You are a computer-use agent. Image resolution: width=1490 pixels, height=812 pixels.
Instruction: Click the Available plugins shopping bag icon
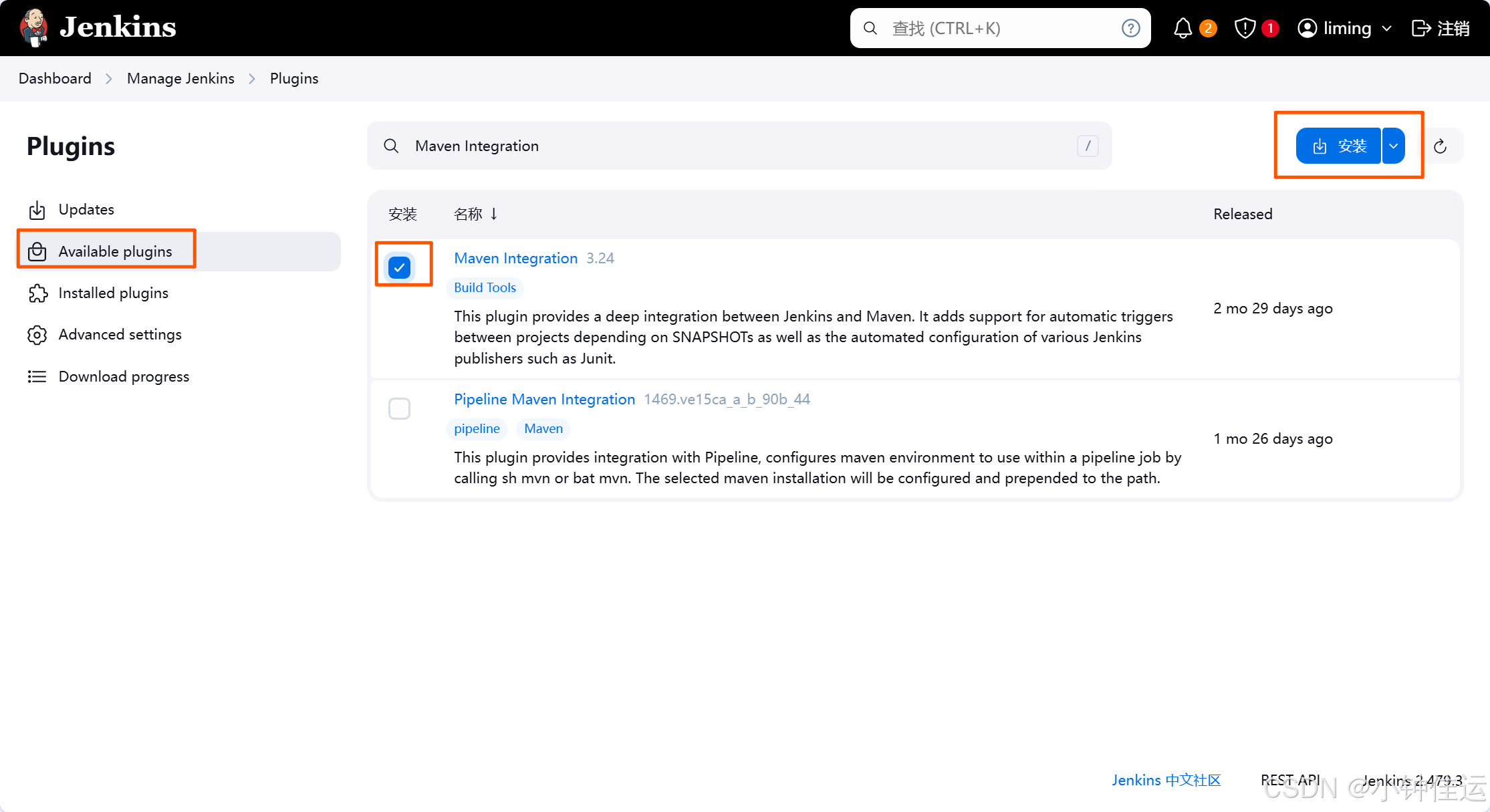(x=37, y=251)
